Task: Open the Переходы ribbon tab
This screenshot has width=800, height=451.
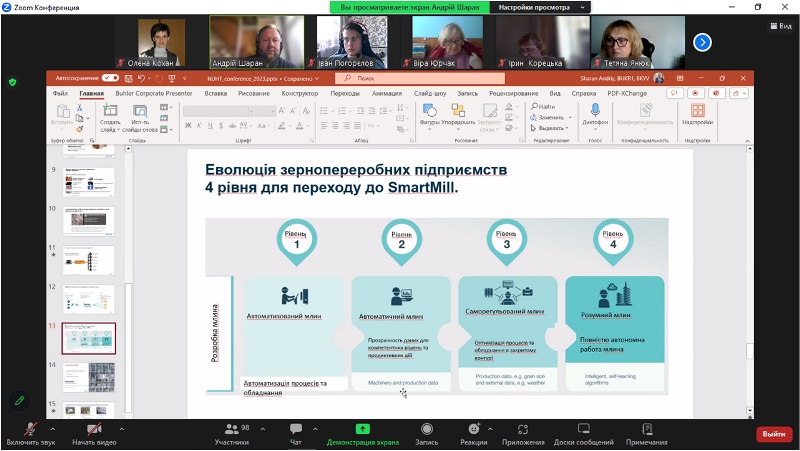Action: [x=344, y=93]
